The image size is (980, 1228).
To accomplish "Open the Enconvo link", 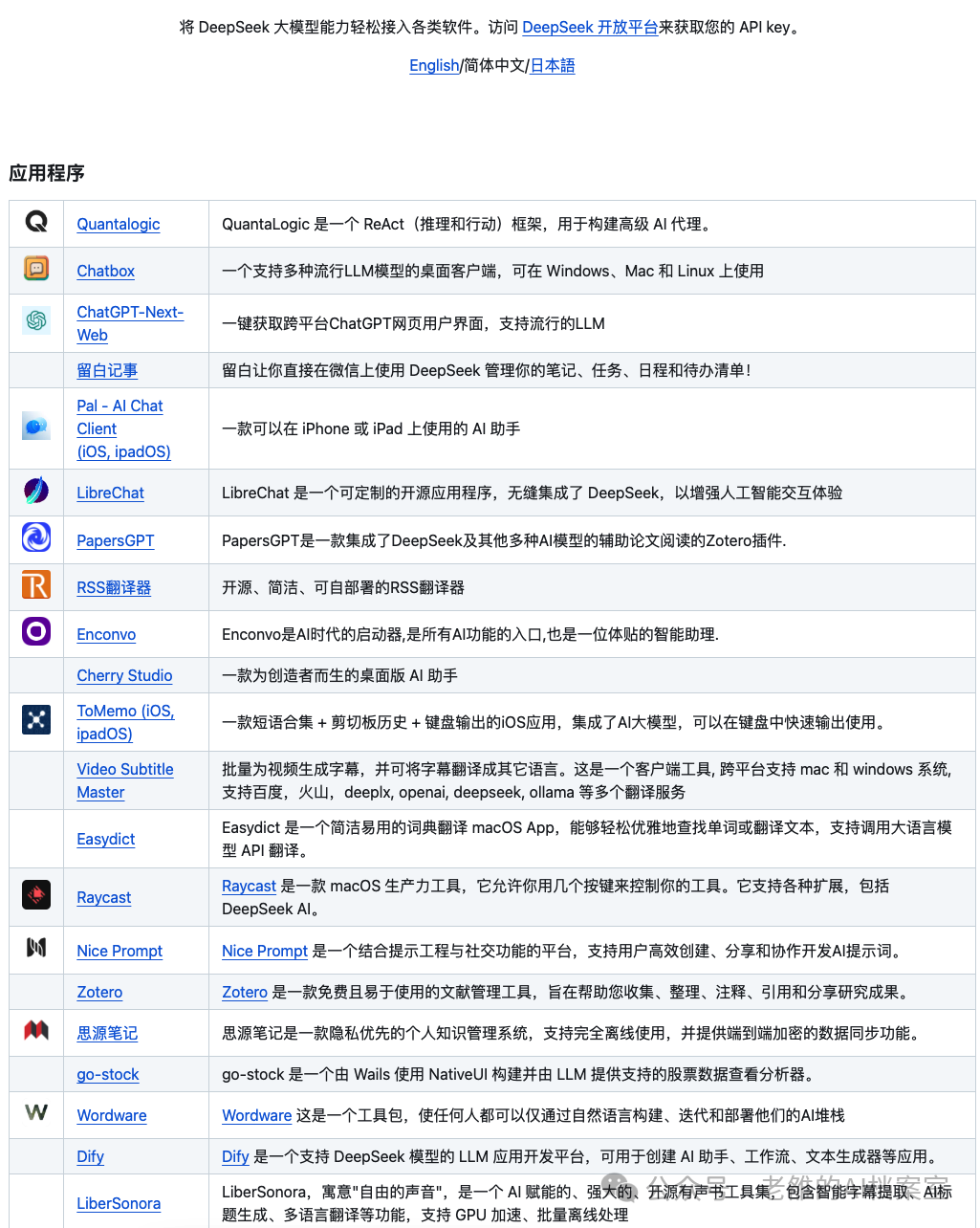I will coord(106,634).
